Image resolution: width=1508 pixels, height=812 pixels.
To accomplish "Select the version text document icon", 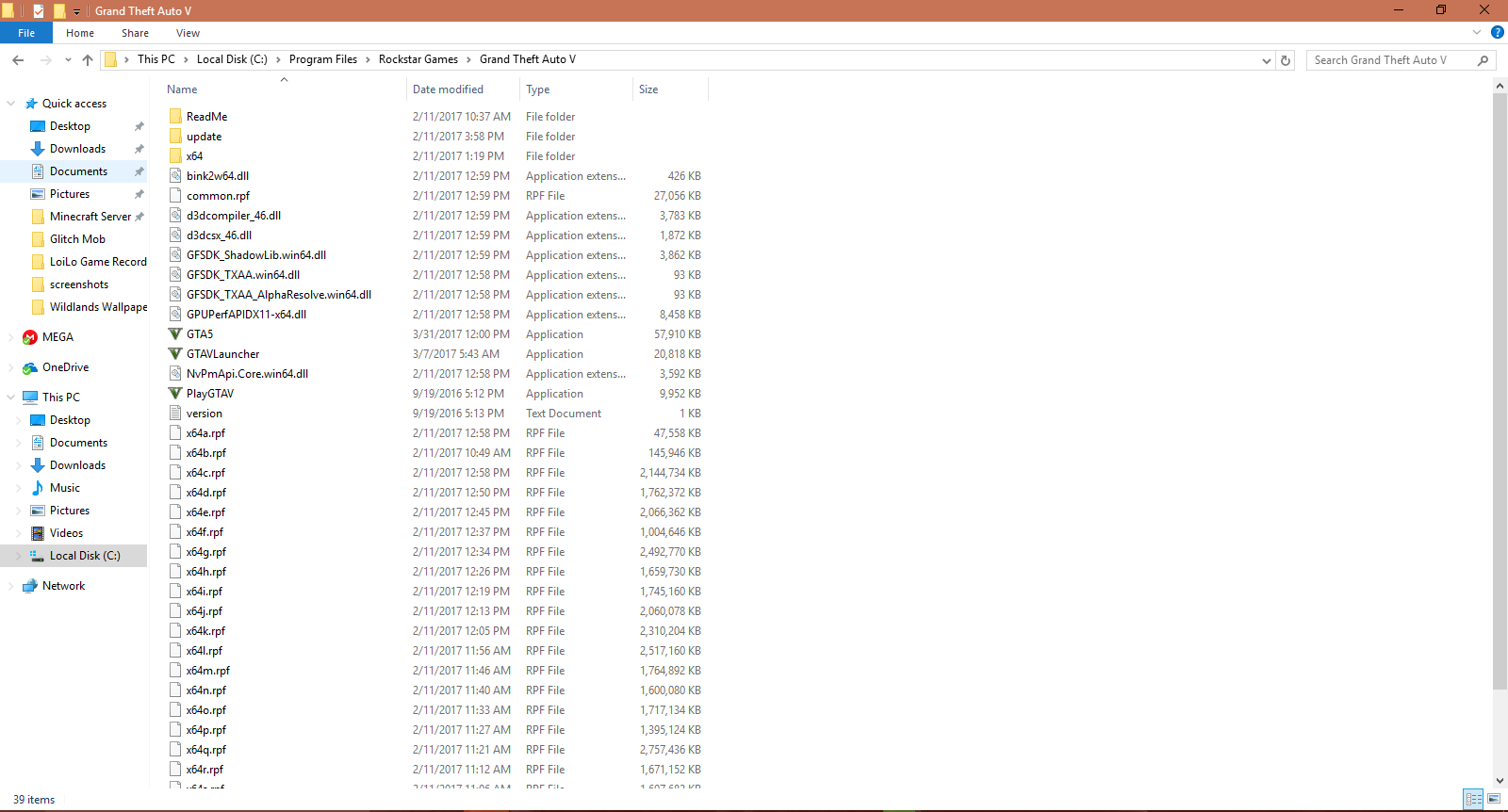I will coord(175,414).
